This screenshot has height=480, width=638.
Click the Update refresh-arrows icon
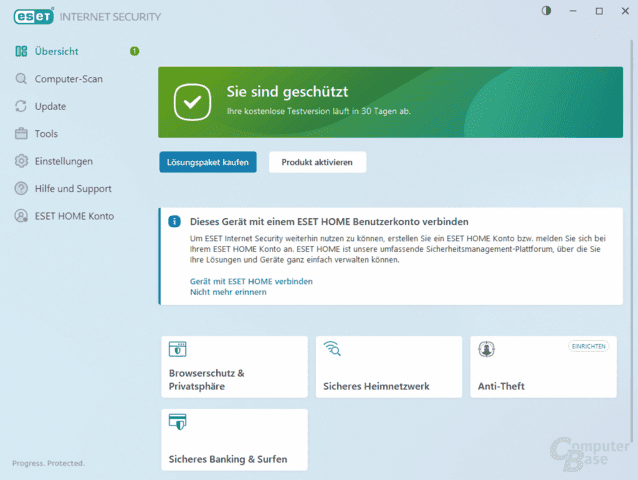point(21,106)
